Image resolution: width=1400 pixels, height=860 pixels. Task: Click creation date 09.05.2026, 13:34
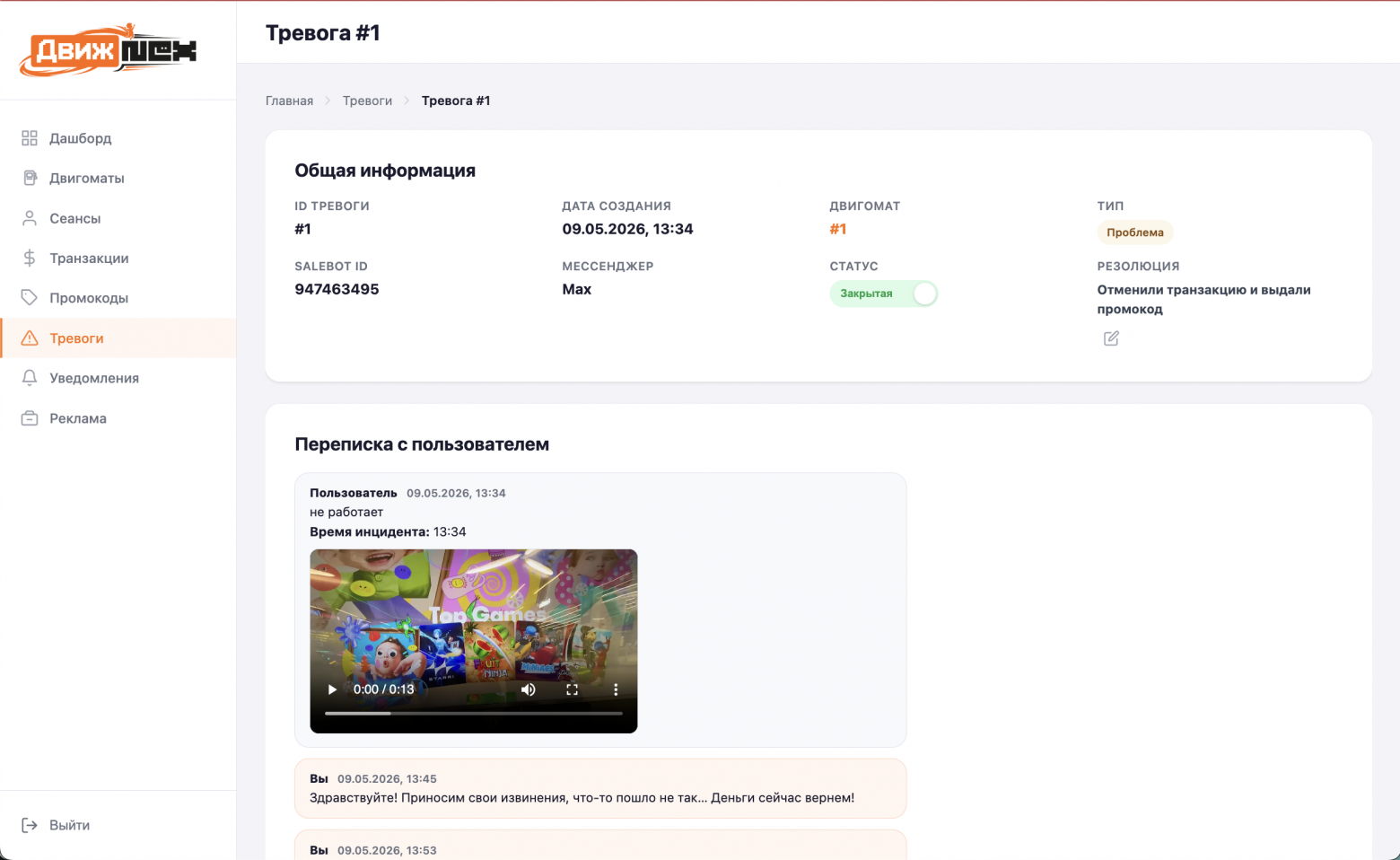[x=627, y=229]
